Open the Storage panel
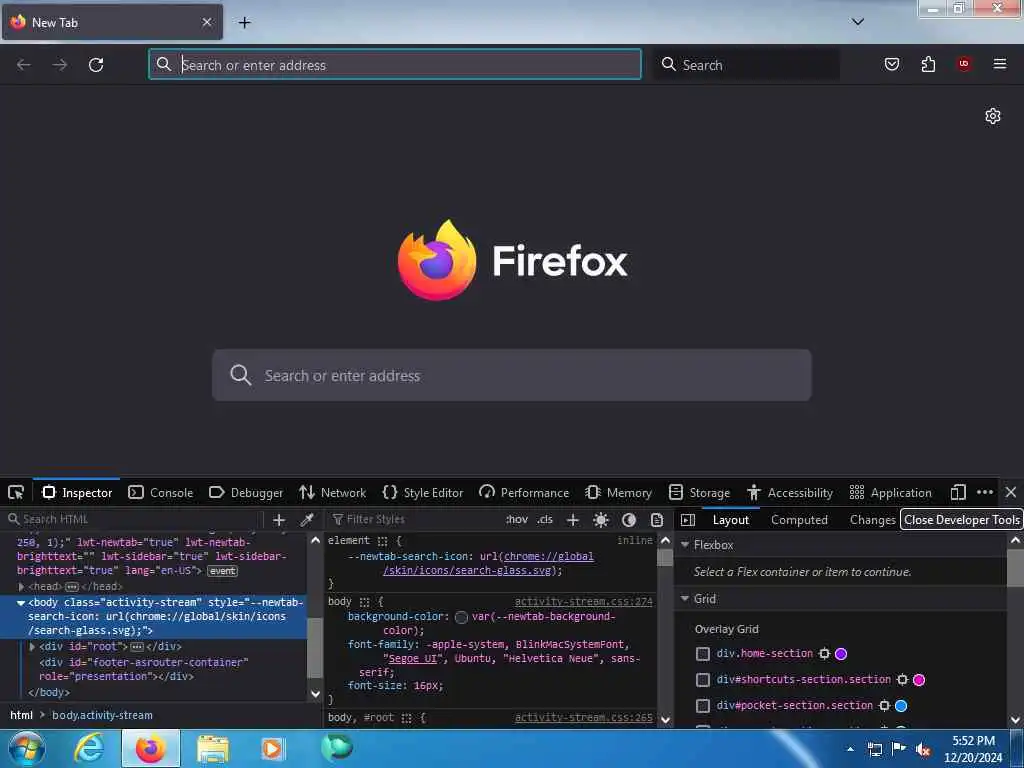Screen dimensions: 1024x768 coord(699,492)
